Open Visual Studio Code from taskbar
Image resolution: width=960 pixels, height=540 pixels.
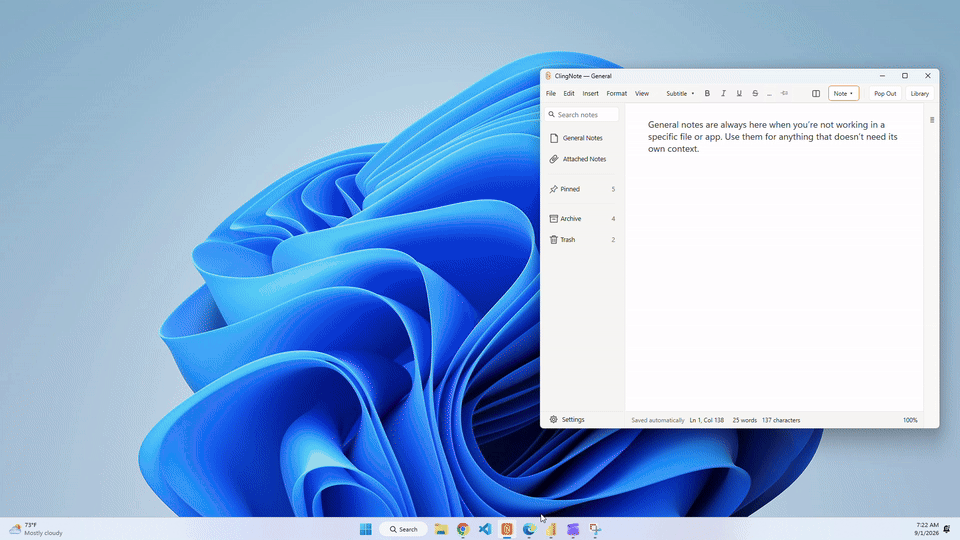pos(485,529)
